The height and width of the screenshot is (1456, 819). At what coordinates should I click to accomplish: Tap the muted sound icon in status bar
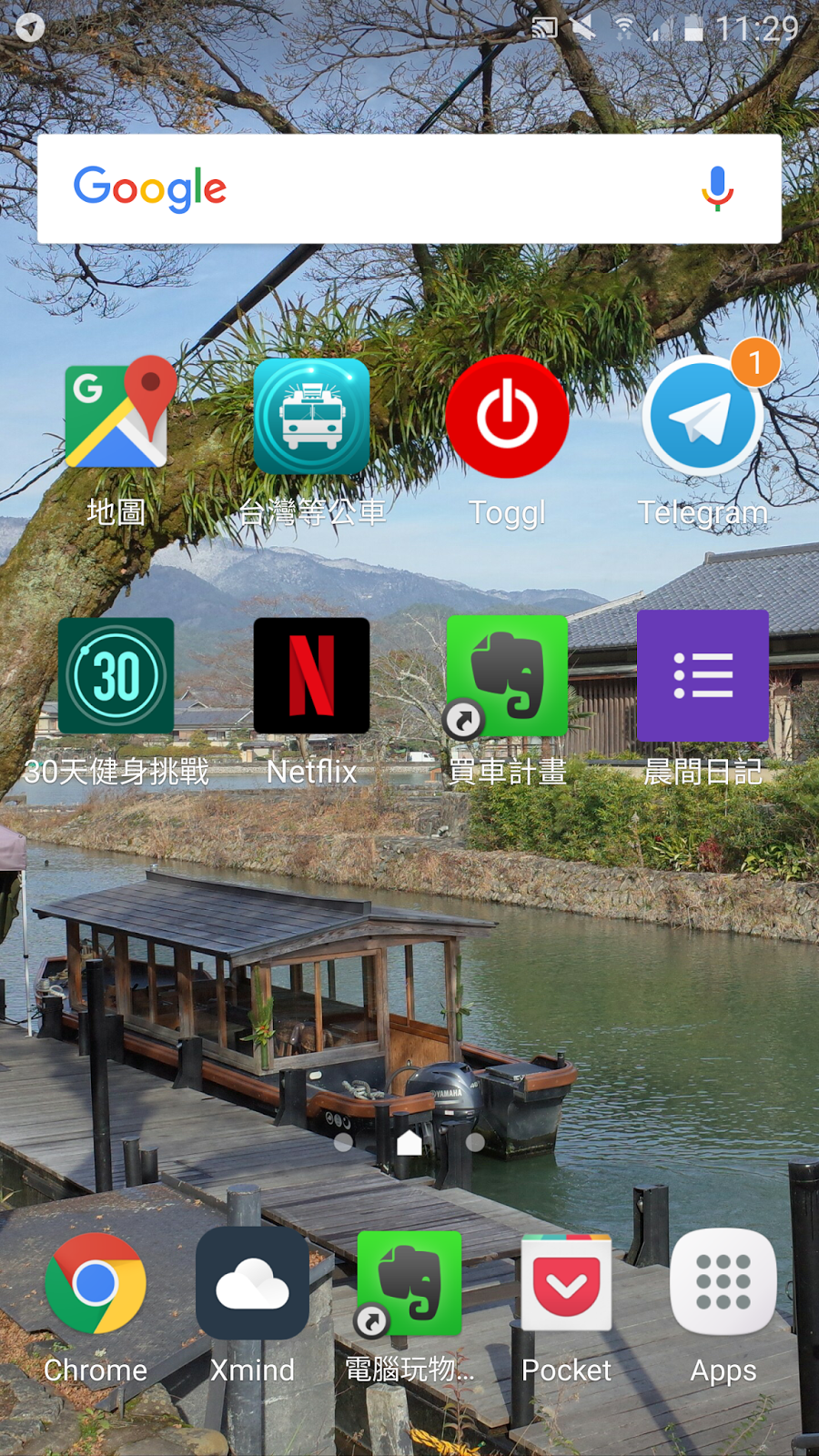tap(583, 28)
